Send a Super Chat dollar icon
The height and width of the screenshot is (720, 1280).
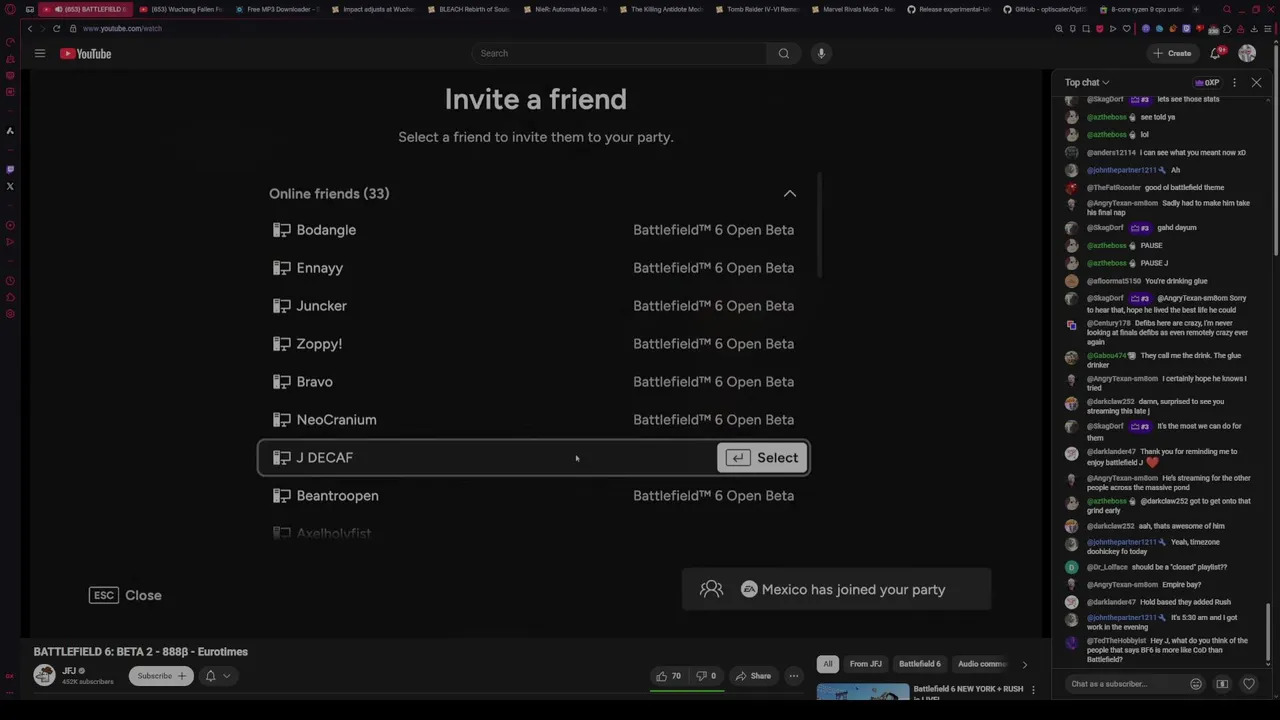1222,684
